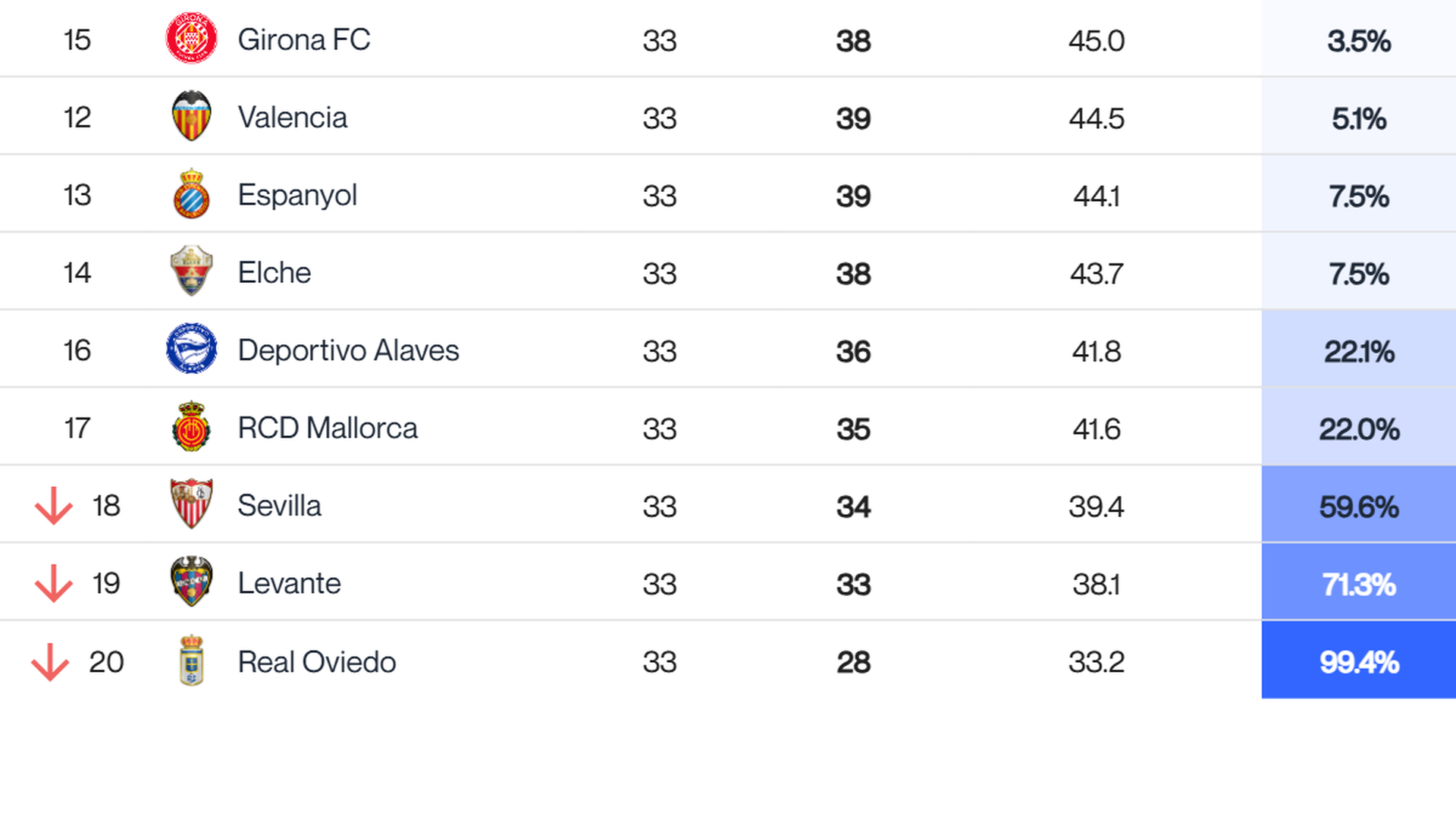
Task: Open the Girona FC team link
Action: 303,40
